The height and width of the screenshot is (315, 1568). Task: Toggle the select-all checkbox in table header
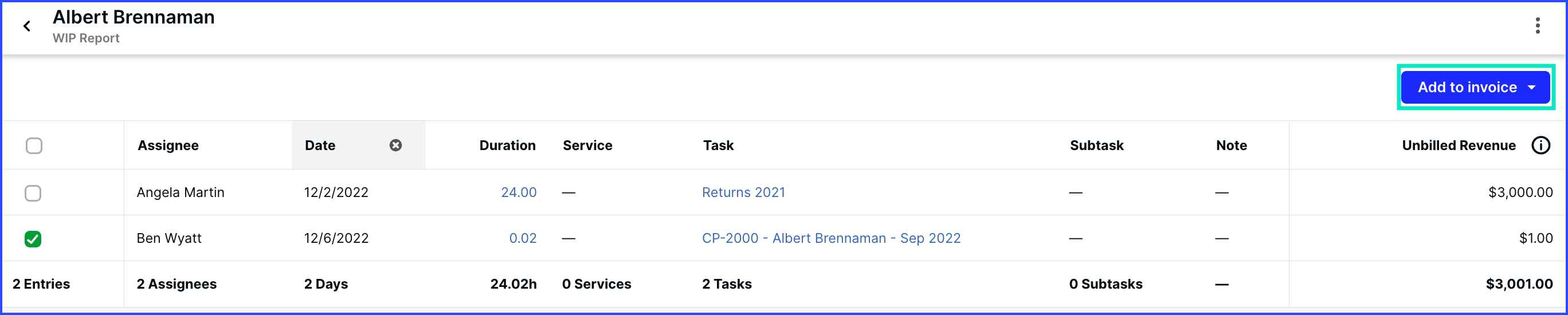point(34,146)
